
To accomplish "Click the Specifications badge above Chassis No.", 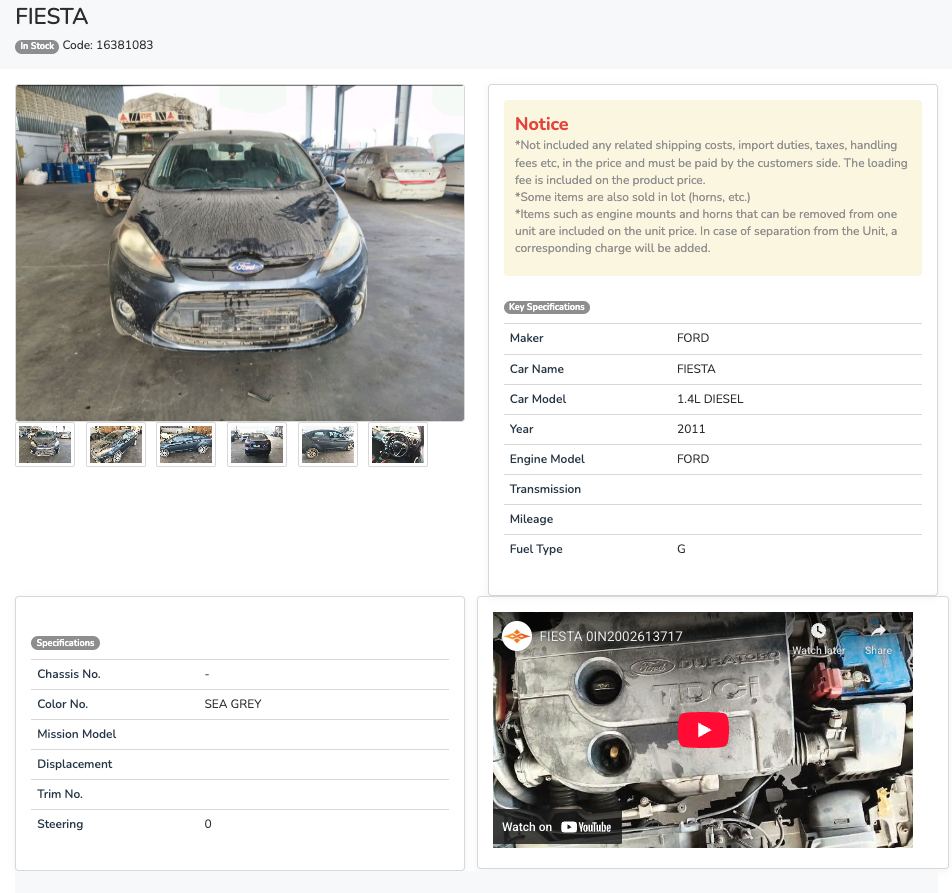I will pos(65,643).
